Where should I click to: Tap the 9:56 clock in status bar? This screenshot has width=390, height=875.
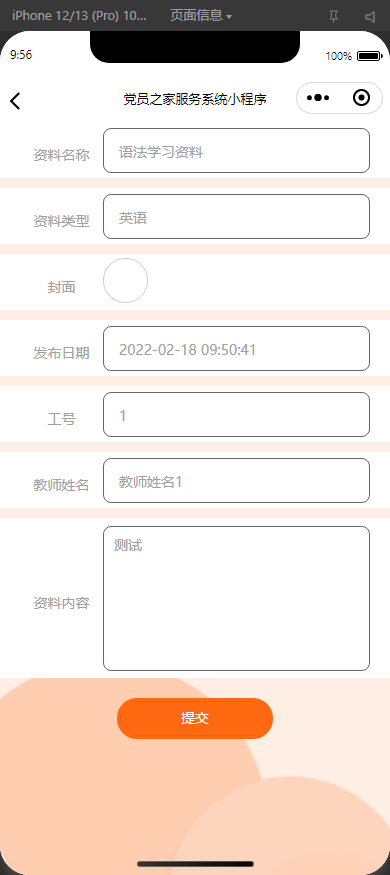21,54
